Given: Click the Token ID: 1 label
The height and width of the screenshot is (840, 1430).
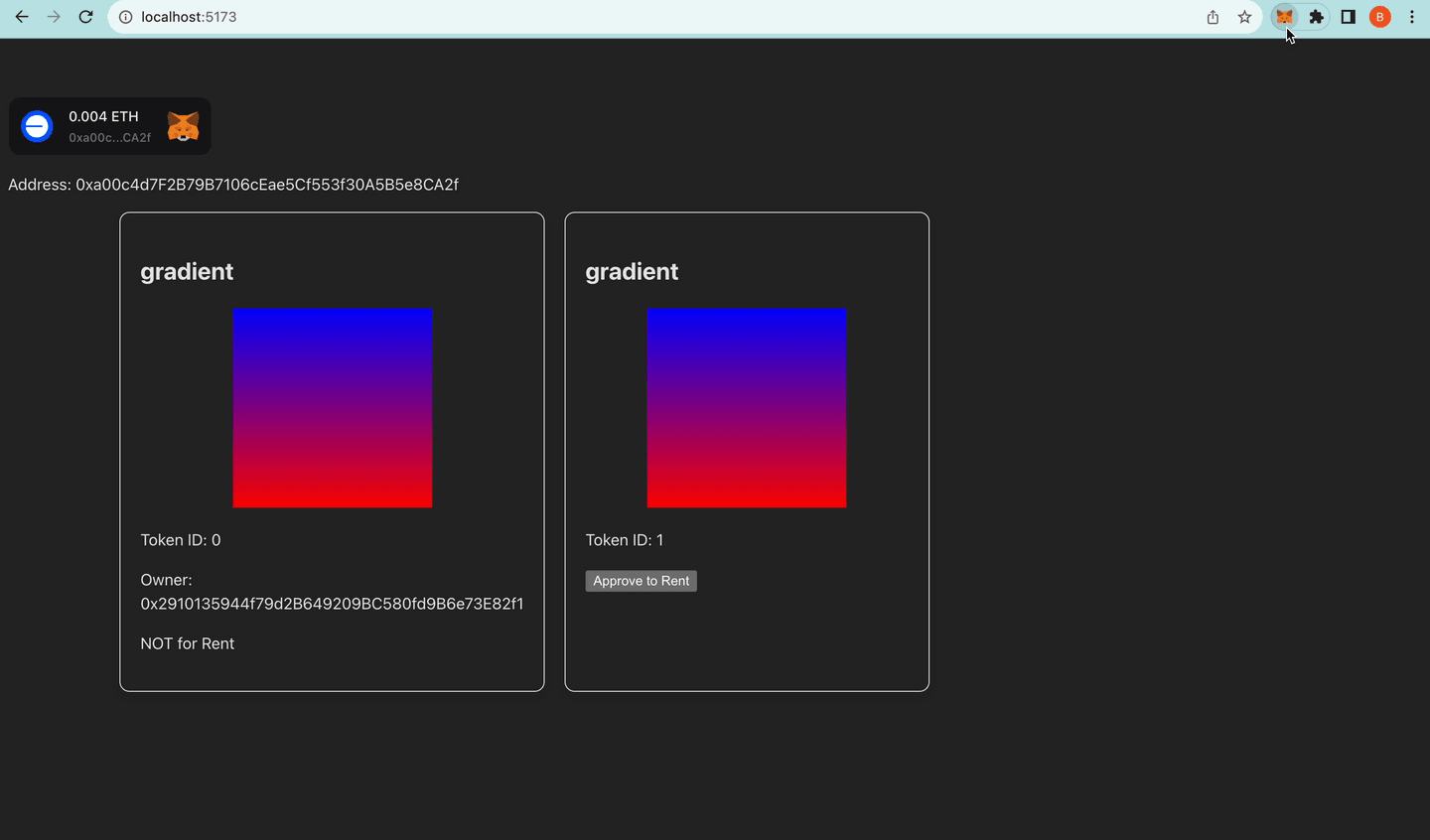Looking at the screenshot, I should point(625,540).
